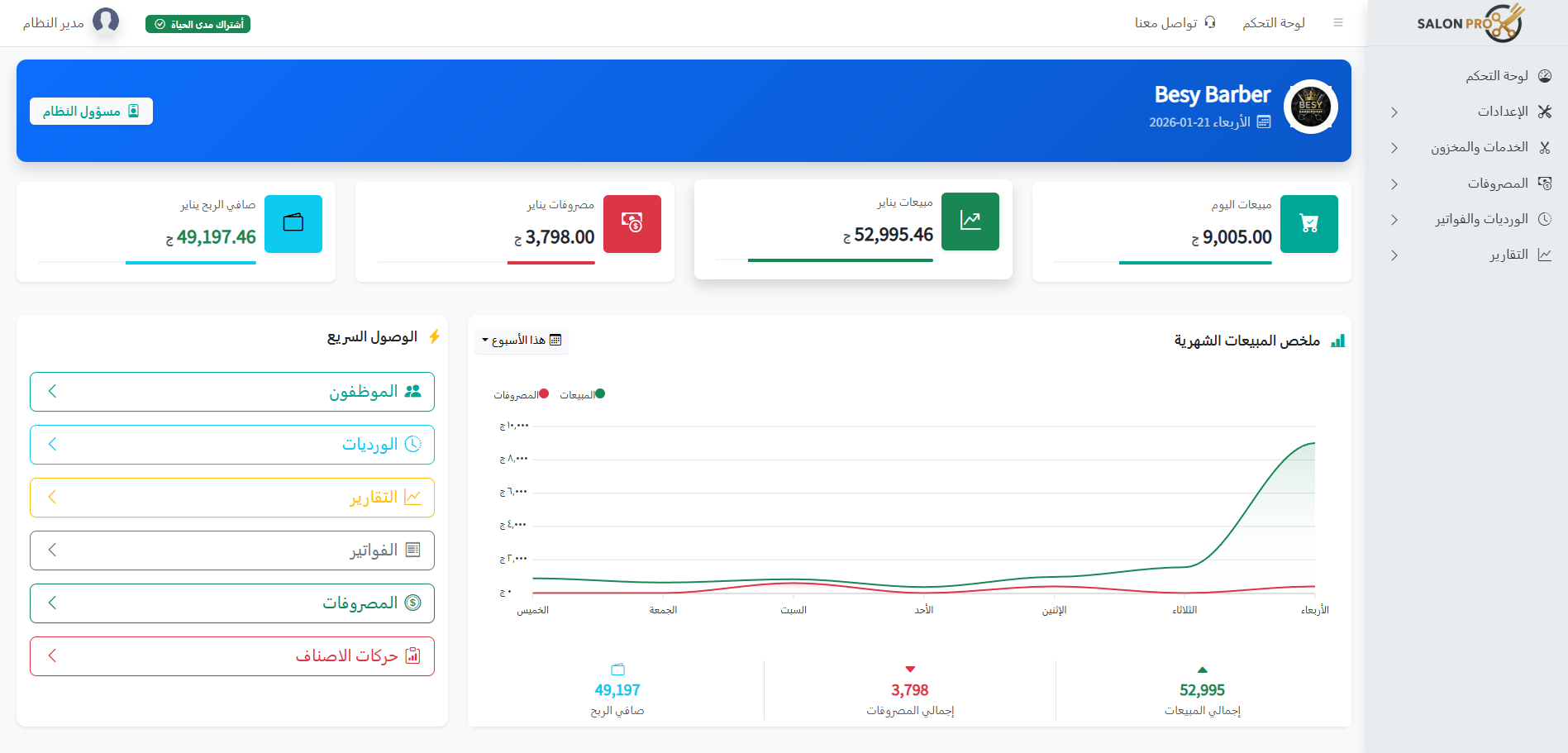The height and width of the screenshot is (753, 1568).
Task: Select لوحة التحكم in the sidebar
Action: point(1496,76)
